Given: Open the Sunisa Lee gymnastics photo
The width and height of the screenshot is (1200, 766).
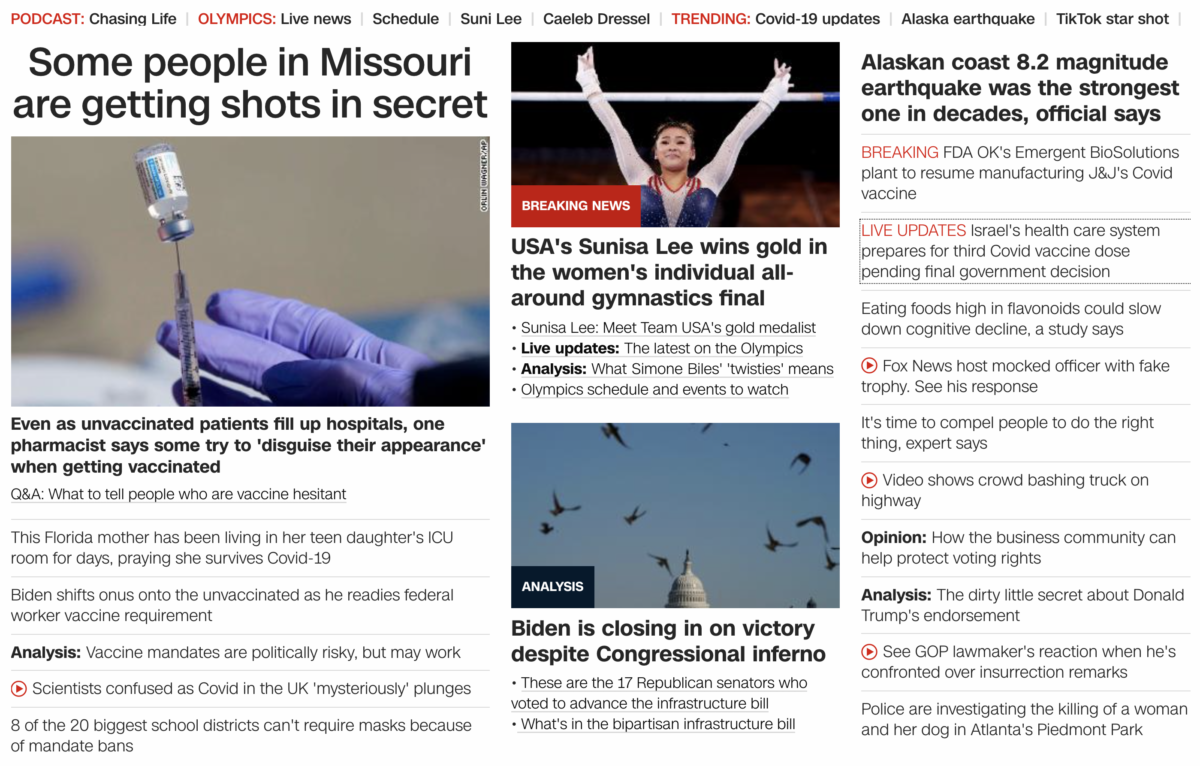Looking at the screenshot, I should (x=675, y=134).
